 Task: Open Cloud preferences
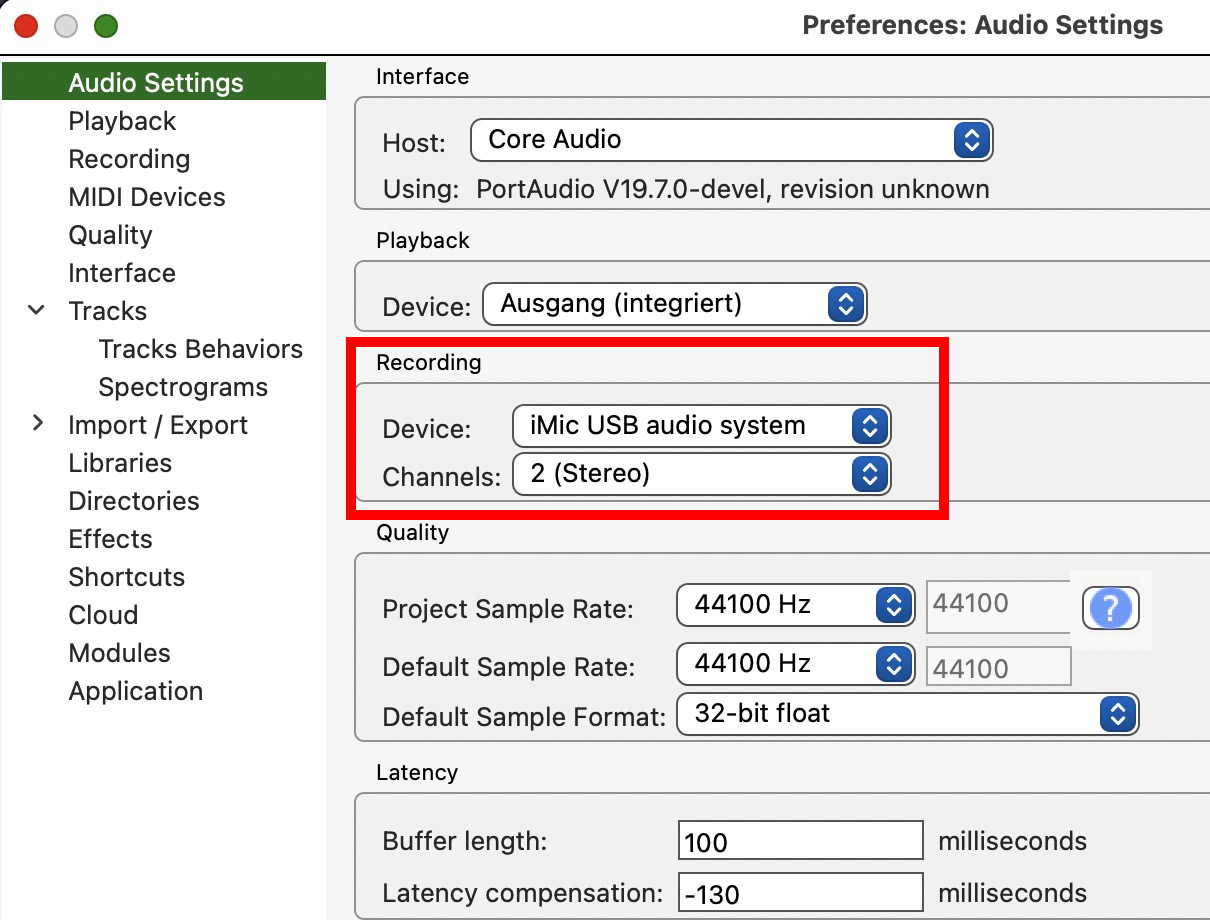103,615
